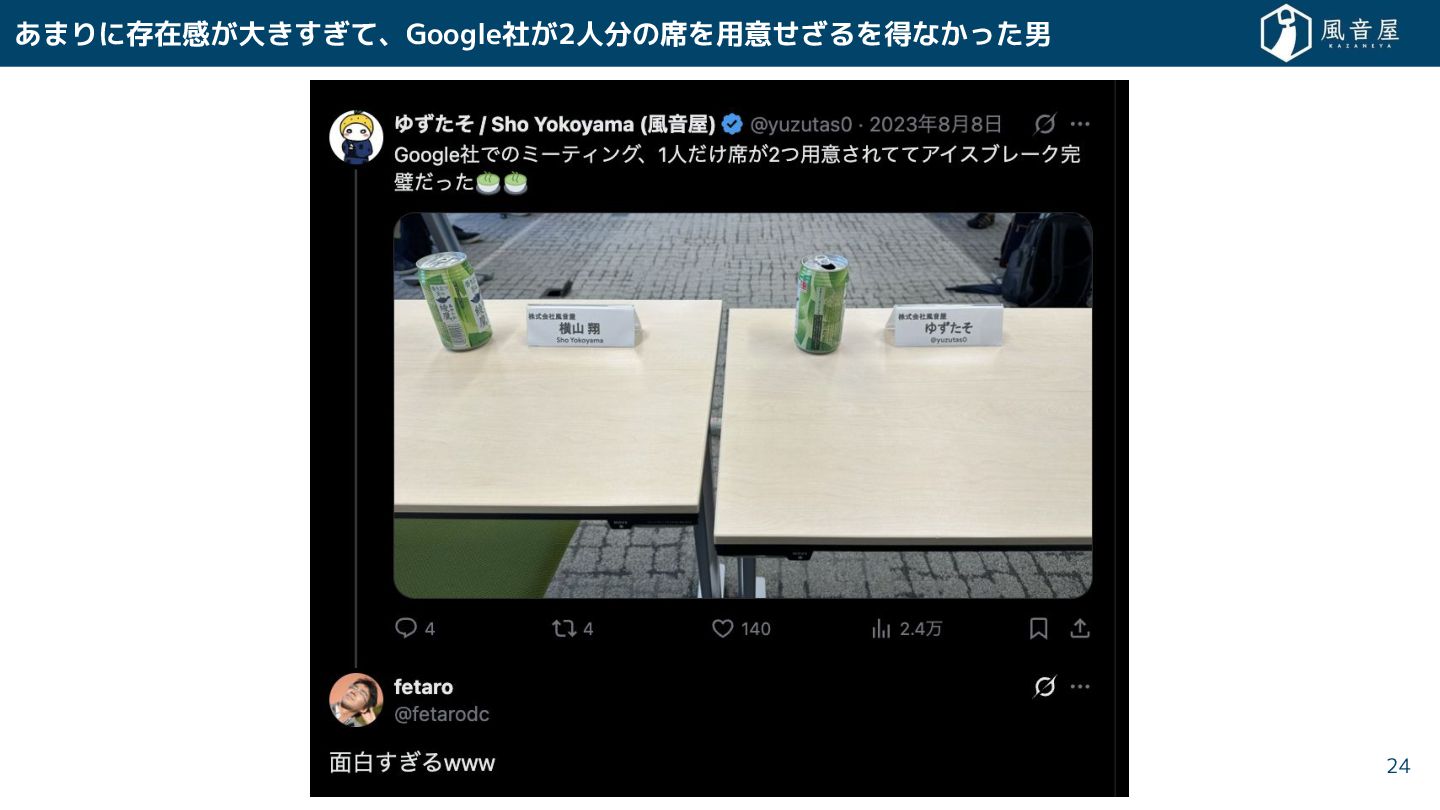1440x810 pixels.
Task: Click the @fetarodc handle
Action: click(x=441, y=714)
